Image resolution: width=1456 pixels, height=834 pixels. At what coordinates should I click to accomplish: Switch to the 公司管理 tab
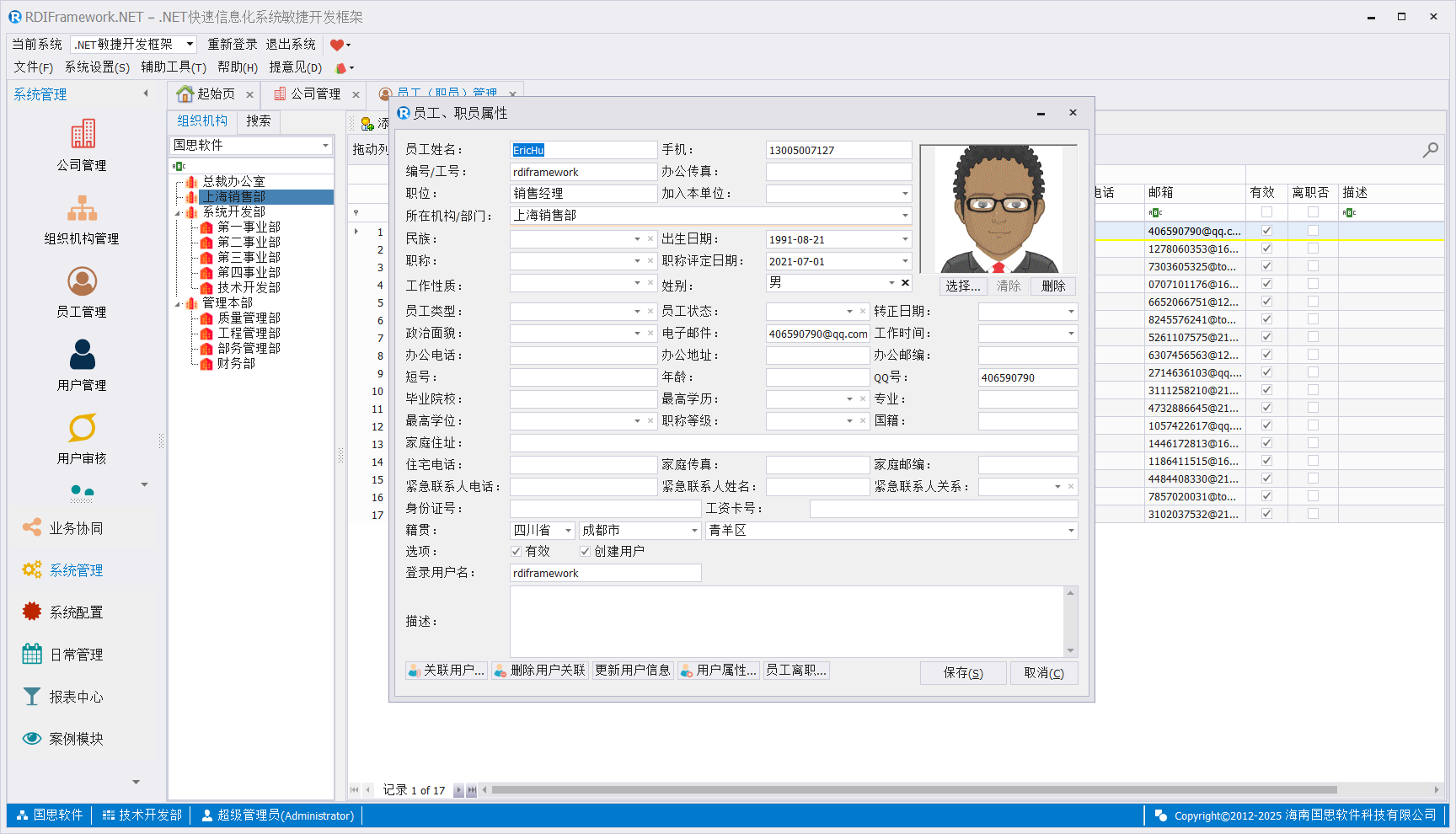308,94
